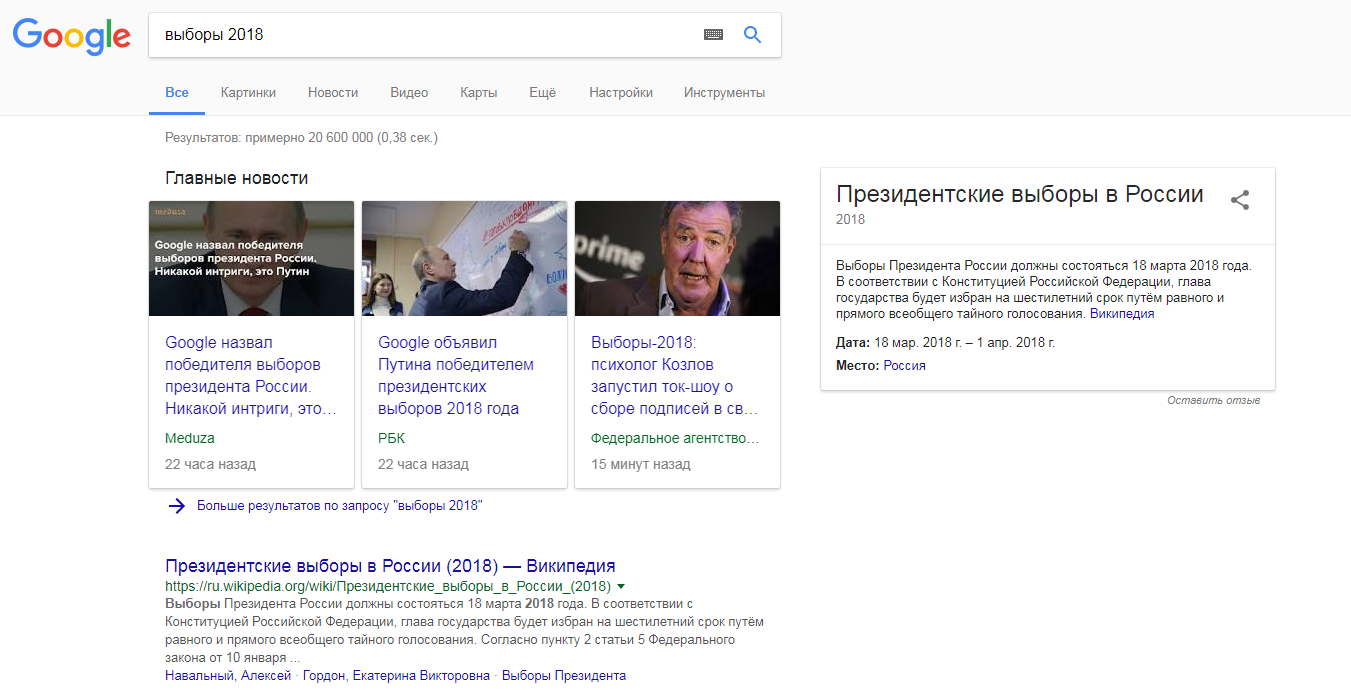Open headline 'Выборы-2018: психолог Козлов'
This screenshot has height=696, width=1351.
pos(674,376)
